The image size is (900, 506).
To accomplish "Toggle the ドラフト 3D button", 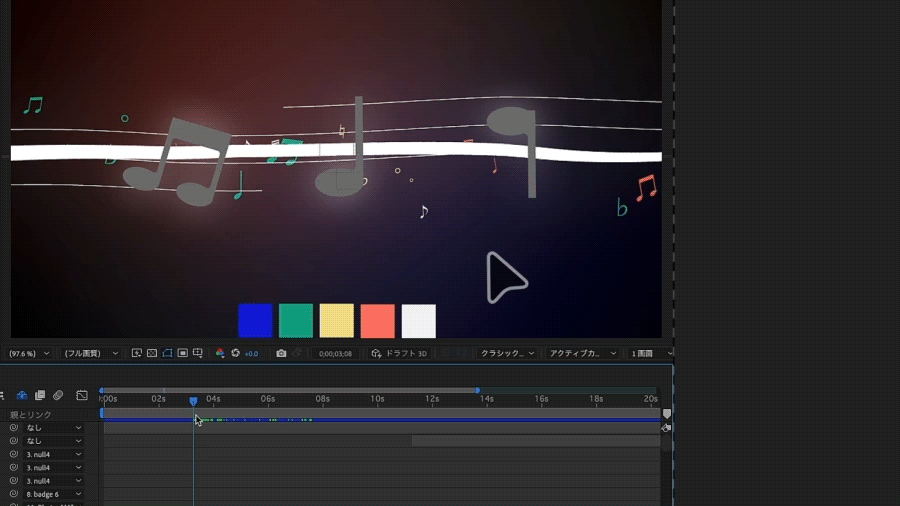I will [x=399, y=353].
